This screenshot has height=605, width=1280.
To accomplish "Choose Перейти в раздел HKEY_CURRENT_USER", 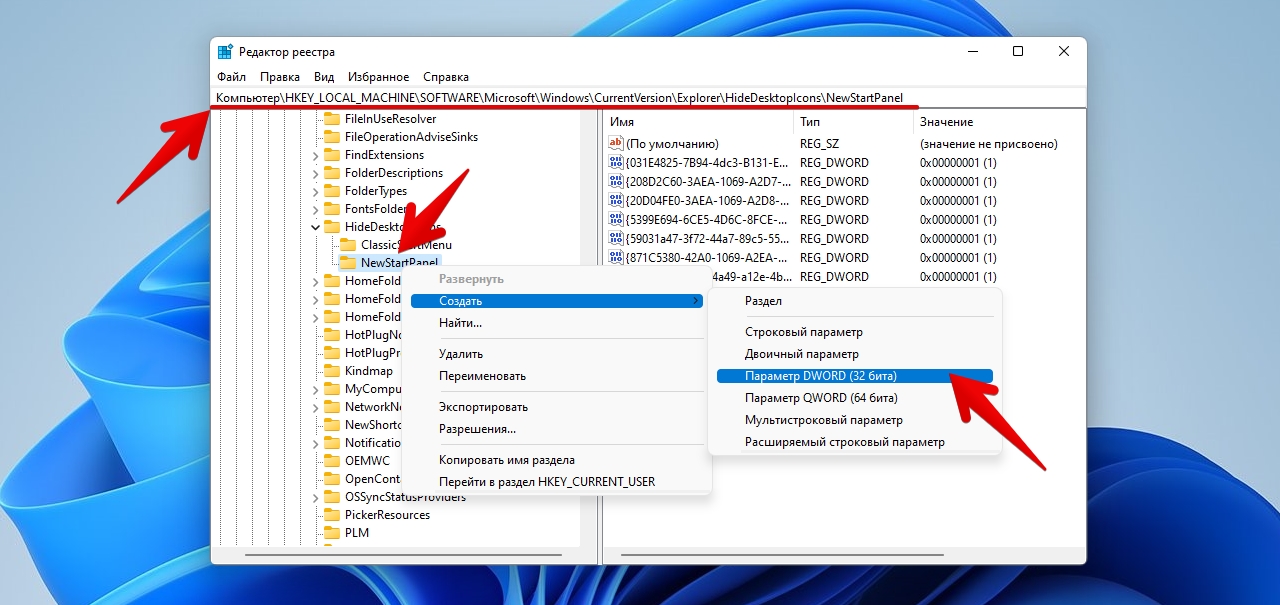I will pyautogui.click(x=557, y=482).
